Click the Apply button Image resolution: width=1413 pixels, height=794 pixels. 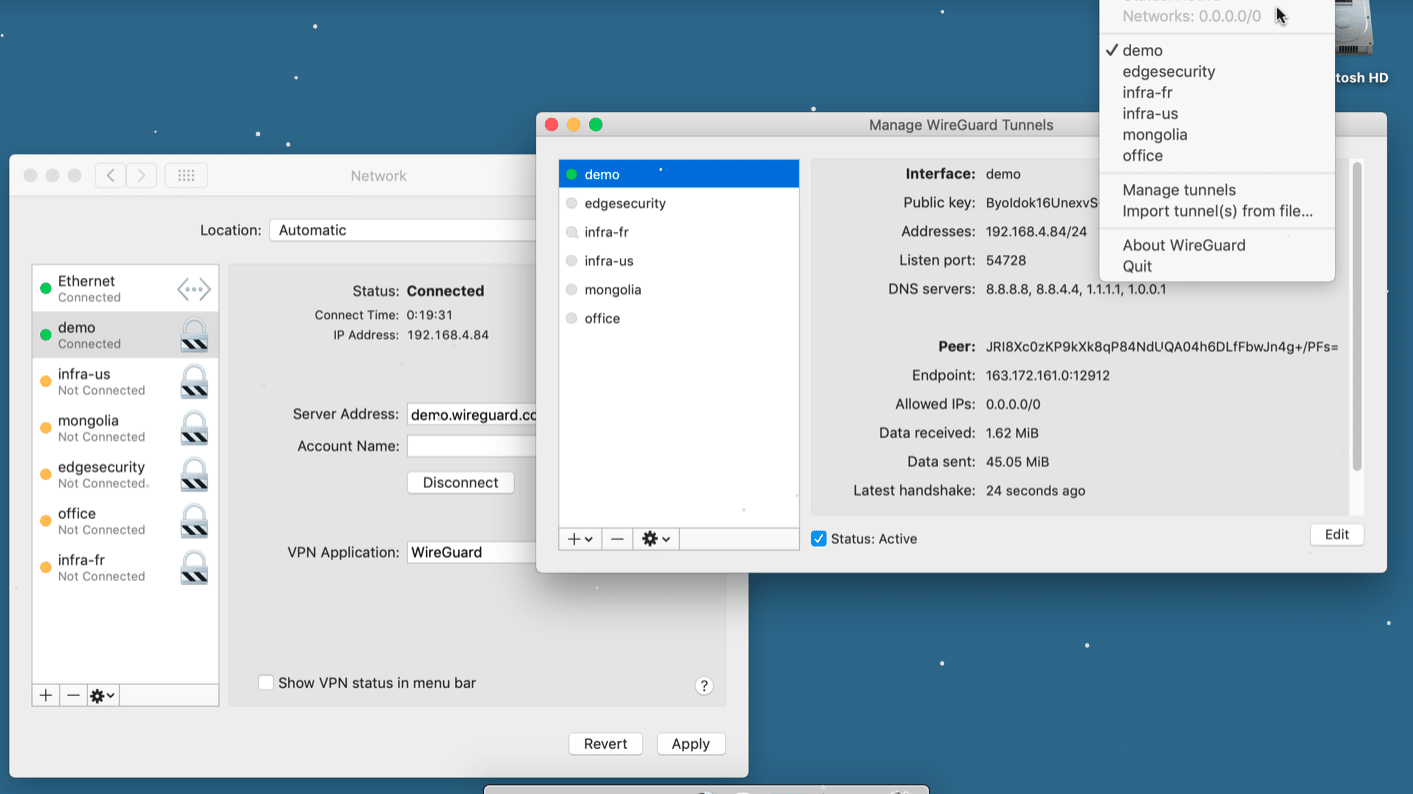pos(690,744)
